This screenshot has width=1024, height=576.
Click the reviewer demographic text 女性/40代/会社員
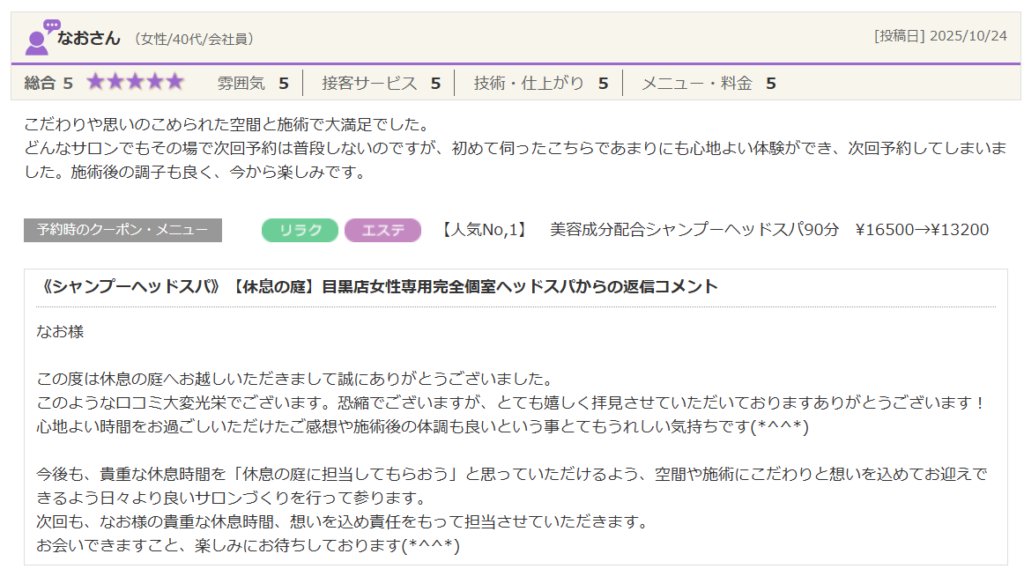193,39
